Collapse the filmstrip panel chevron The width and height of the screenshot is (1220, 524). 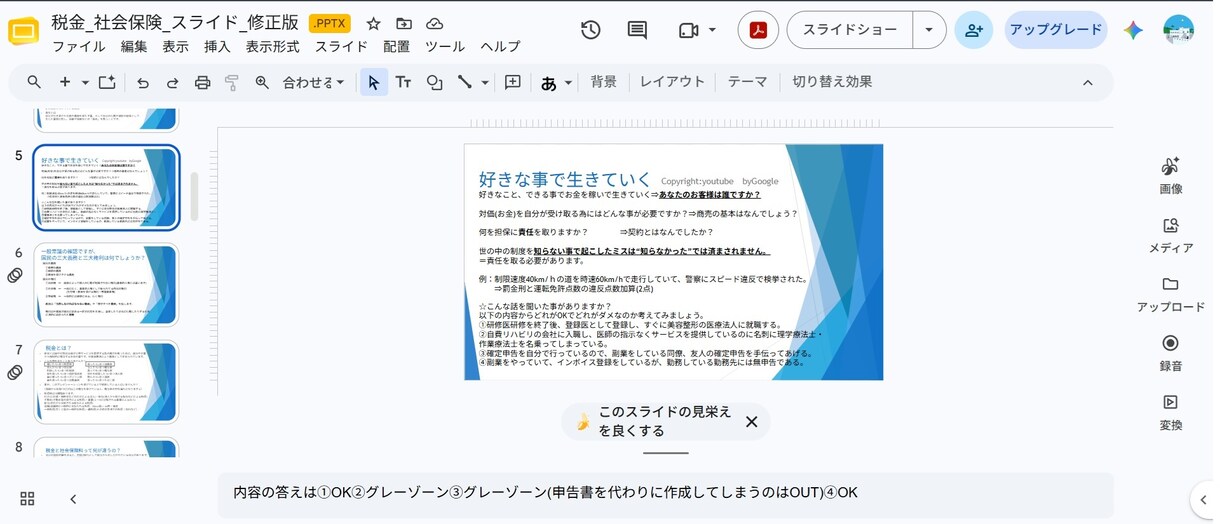click(73, 499)
